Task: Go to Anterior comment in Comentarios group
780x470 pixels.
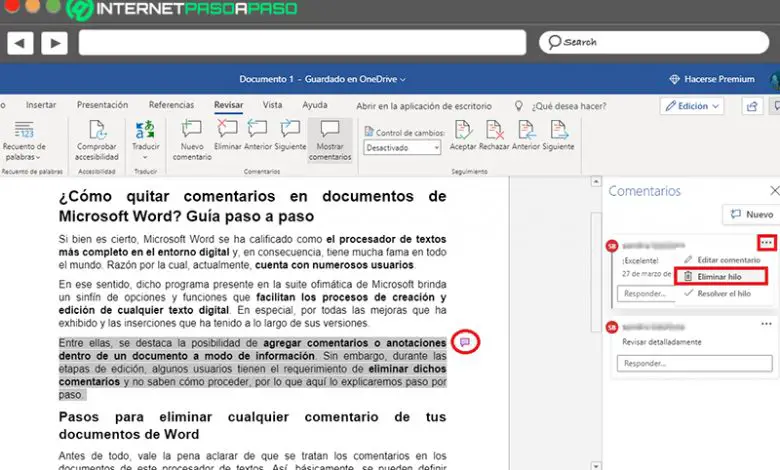Action: 258,135
